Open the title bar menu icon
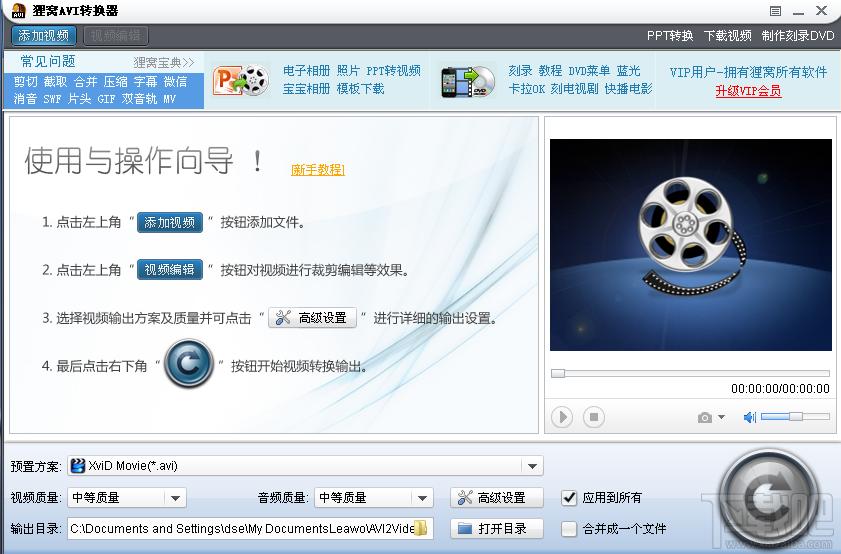The width and height of the screenshot is (841, 554). point(775,11)
